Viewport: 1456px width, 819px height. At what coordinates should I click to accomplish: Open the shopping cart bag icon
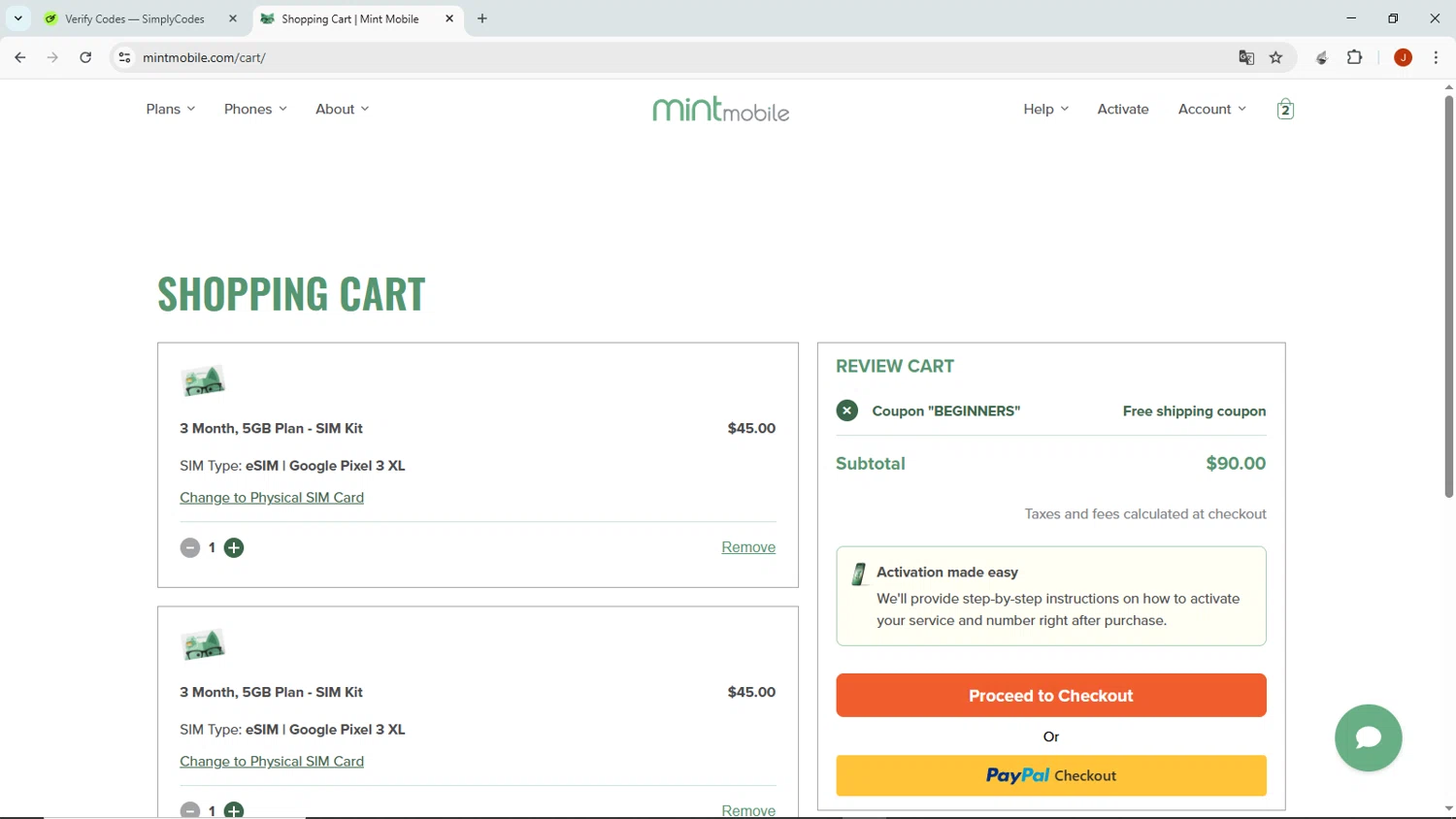[1285, 109]
